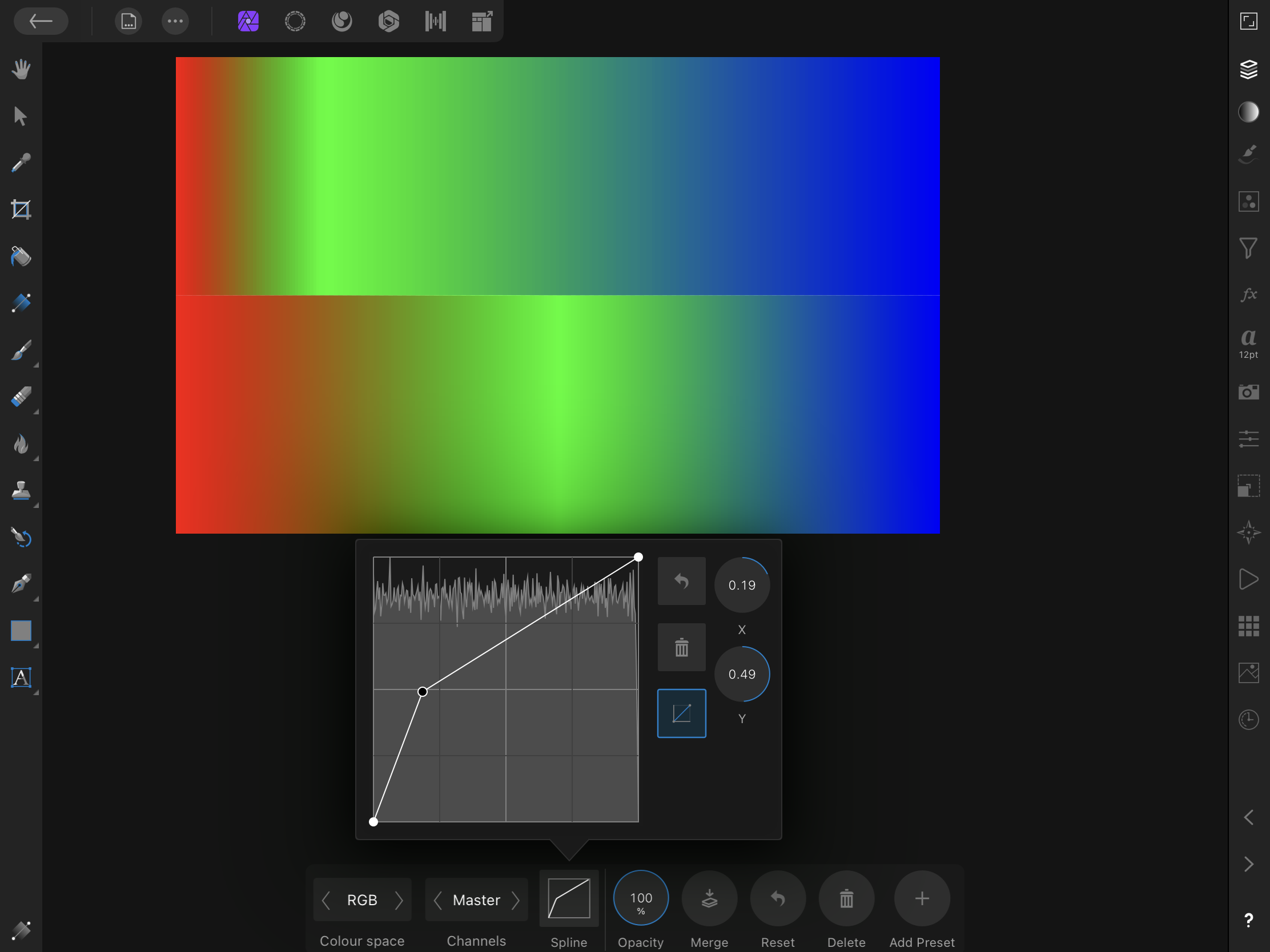The height and width of the screenshot is (952, 1270).
Task: Open the Filters panel
Action: (1249, 247)
